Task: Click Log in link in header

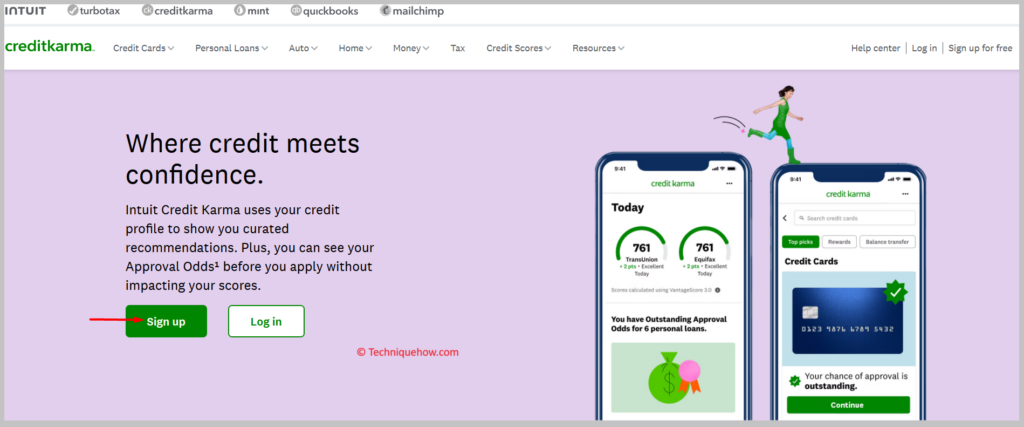Action: (924, 48)
